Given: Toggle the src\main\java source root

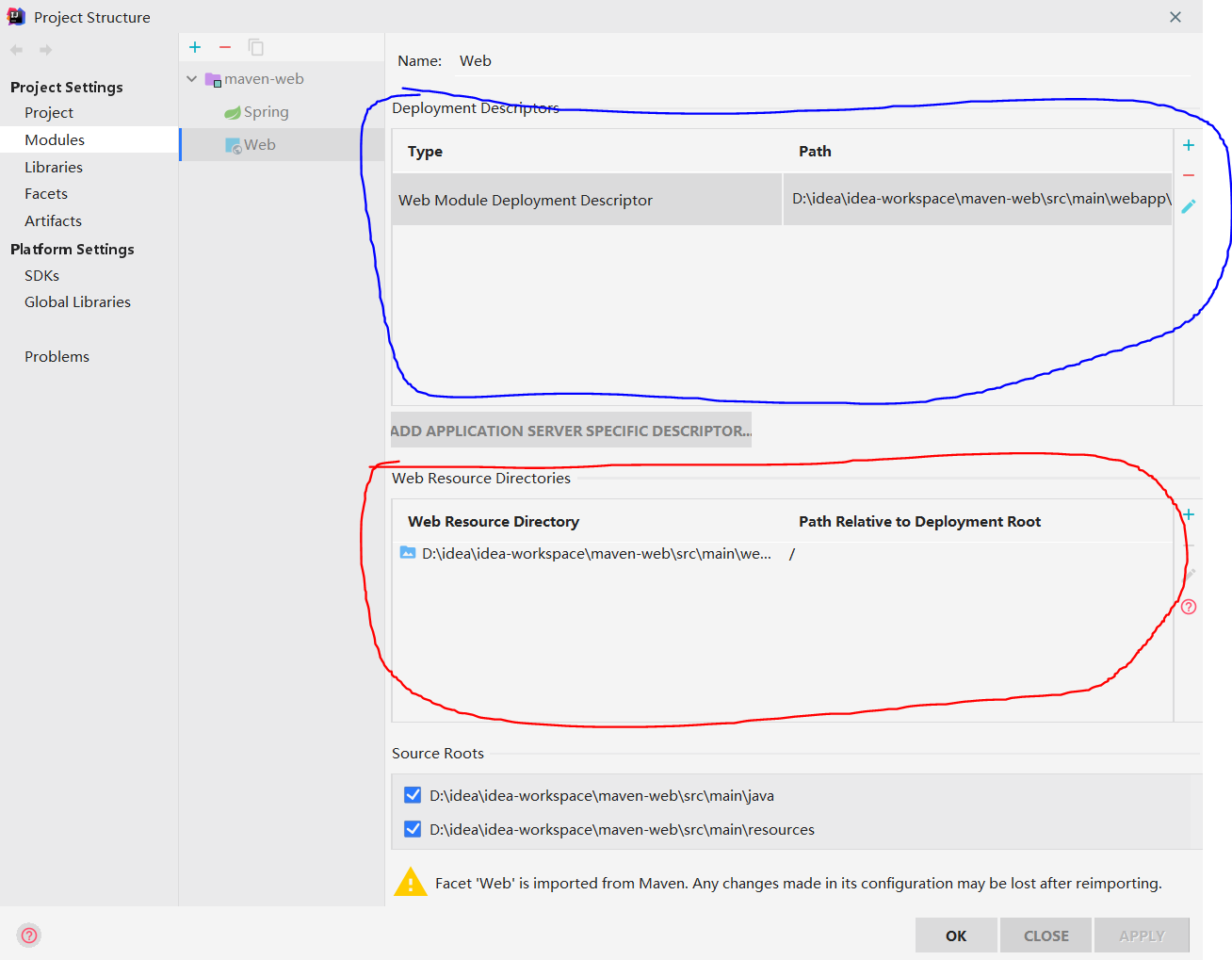Looking at the screenshot, I should pyautogui.click(x=413, y=795).
